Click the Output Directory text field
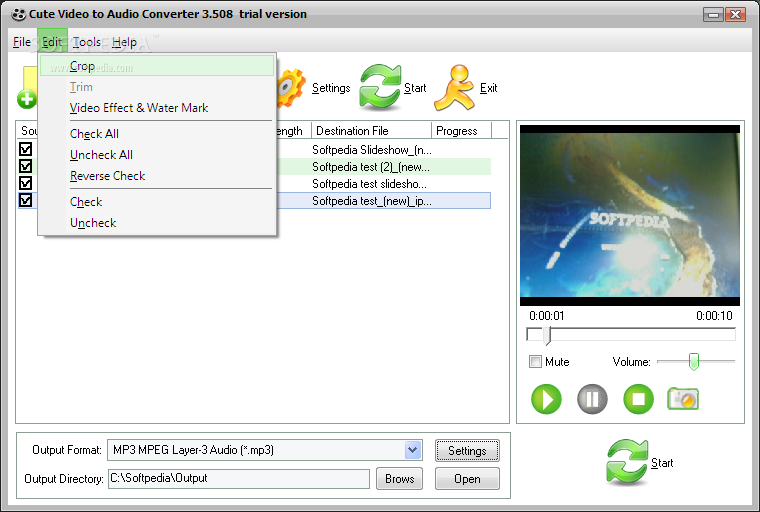 click(238, 479)
